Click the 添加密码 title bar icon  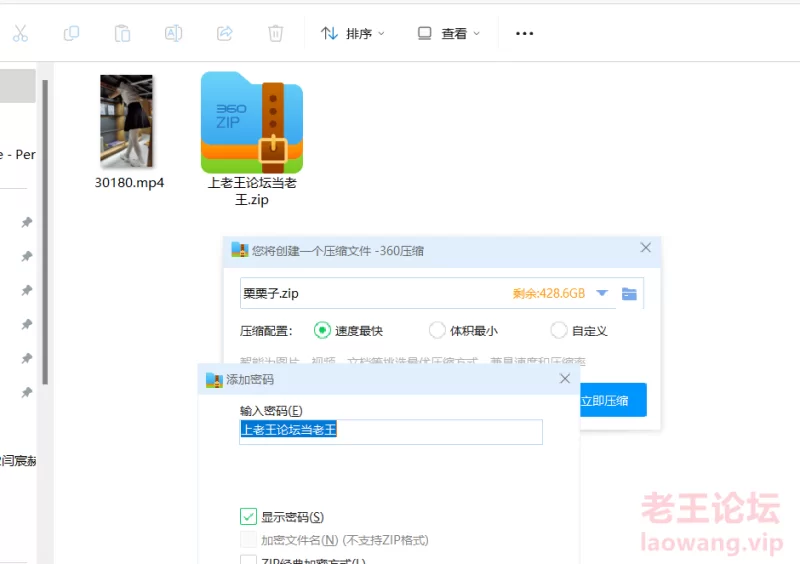214,380
